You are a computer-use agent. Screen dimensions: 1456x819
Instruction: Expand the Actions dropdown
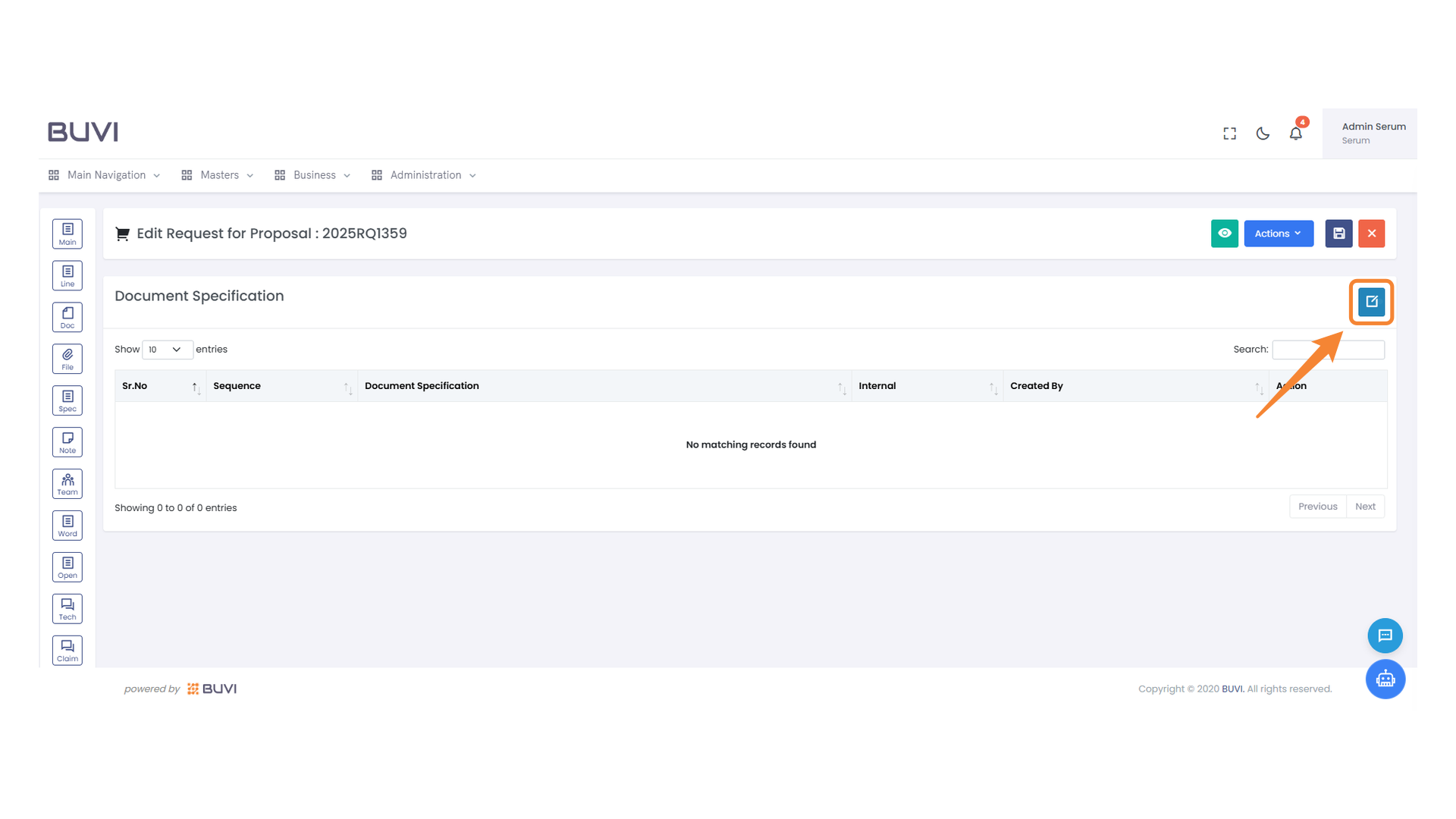[1278, 234]
